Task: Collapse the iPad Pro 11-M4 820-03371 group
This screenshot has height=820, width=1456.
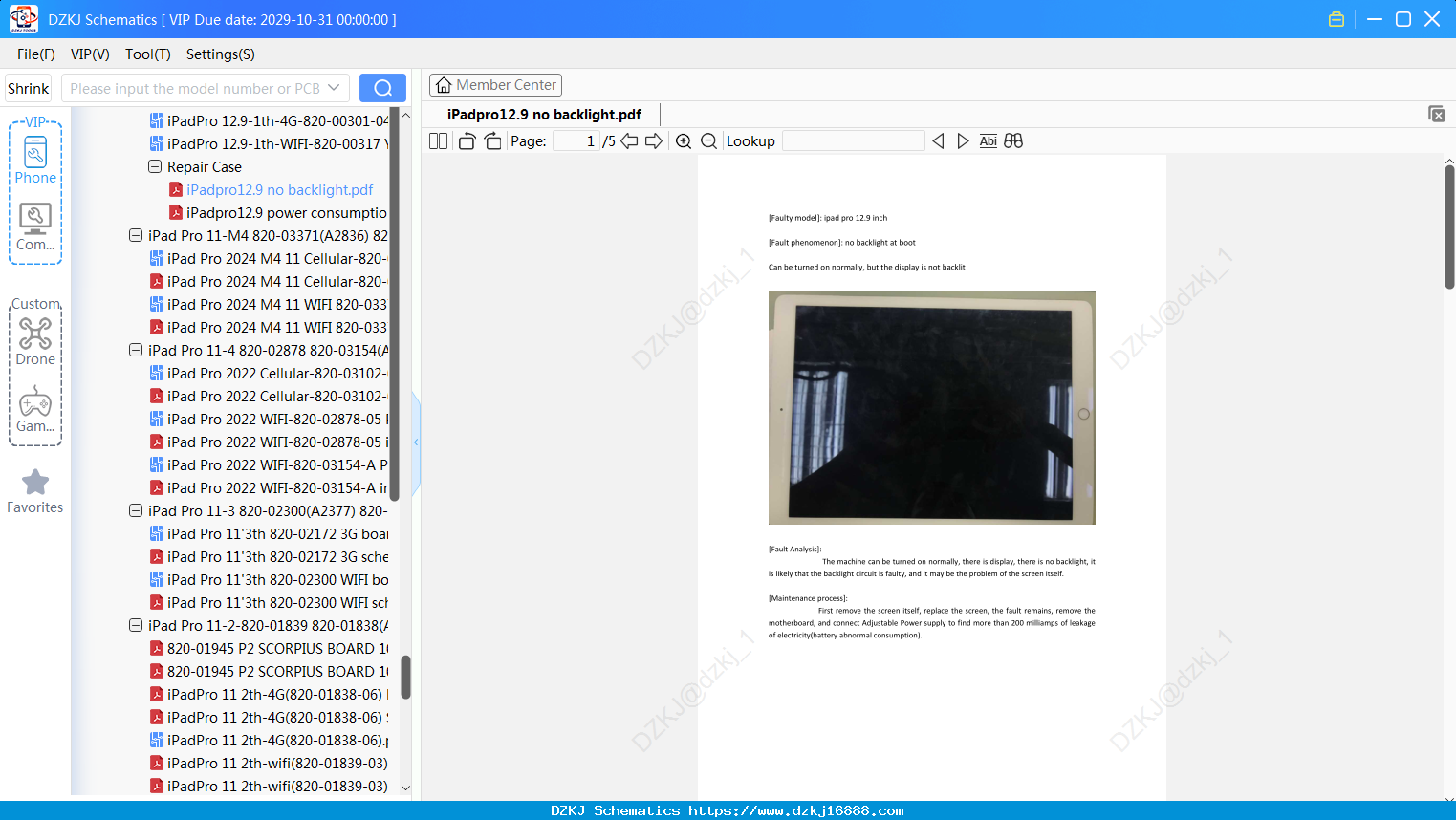Action: pyautogui.click(x=136, y=235)
